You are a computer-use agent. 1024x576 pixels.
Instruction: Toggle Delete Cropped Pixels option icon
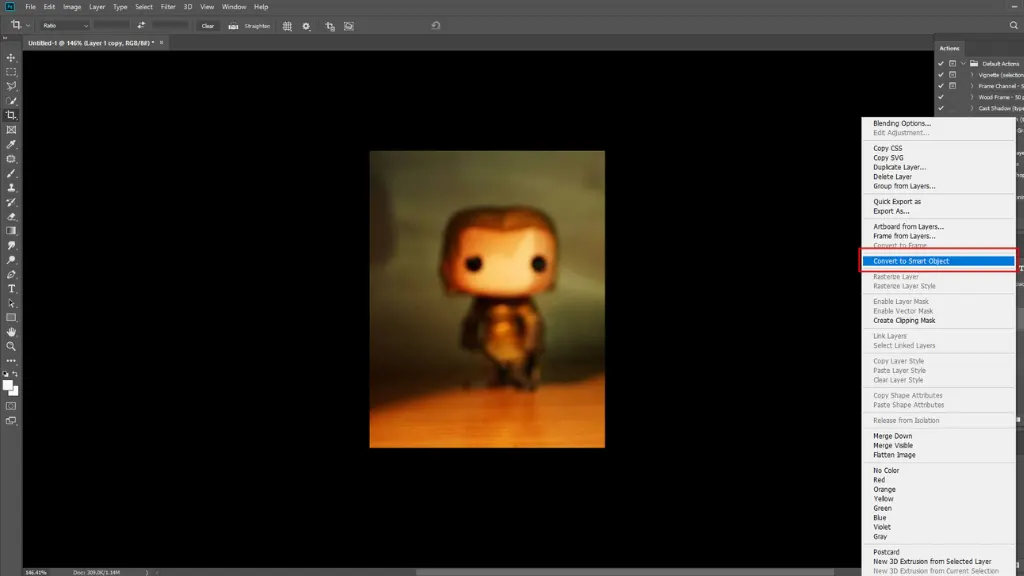point(330,26)
